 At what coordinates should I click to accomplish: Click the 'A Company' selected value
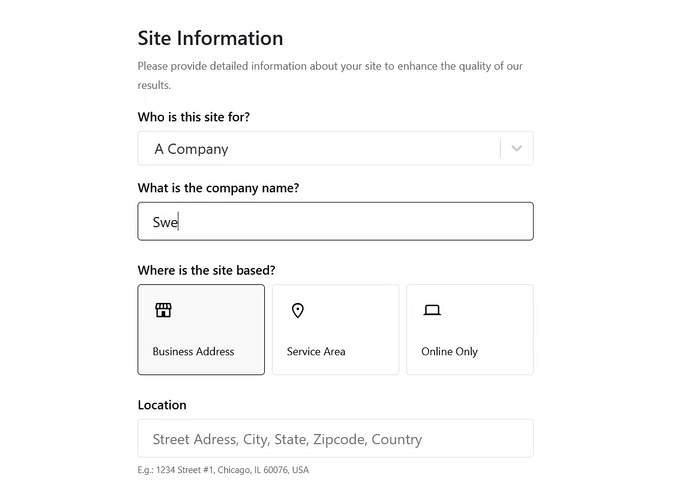click(x=191, y=149)
